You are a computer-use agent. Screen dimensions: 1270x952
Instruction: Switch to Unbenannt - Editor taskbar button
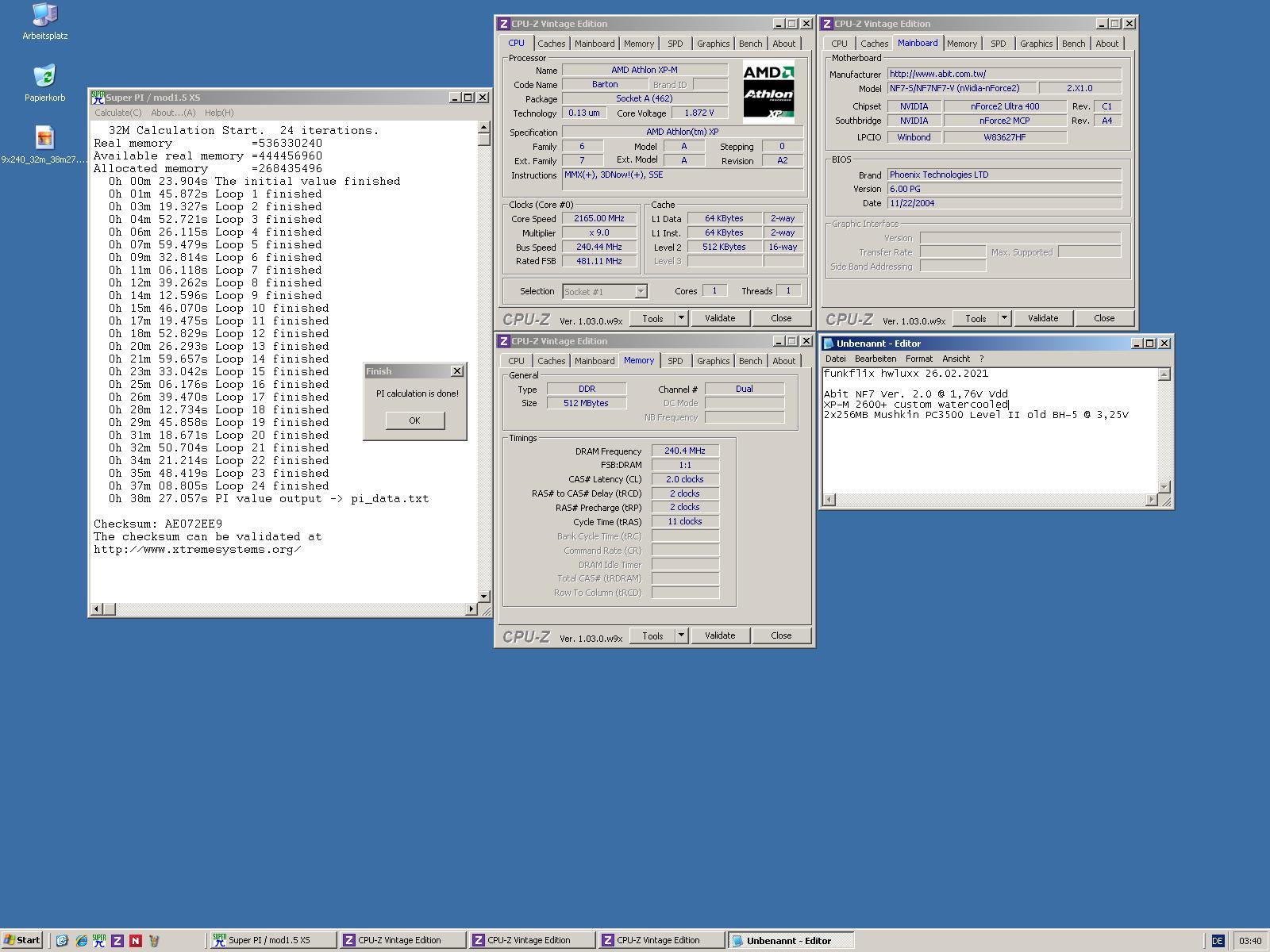point(791,941)
